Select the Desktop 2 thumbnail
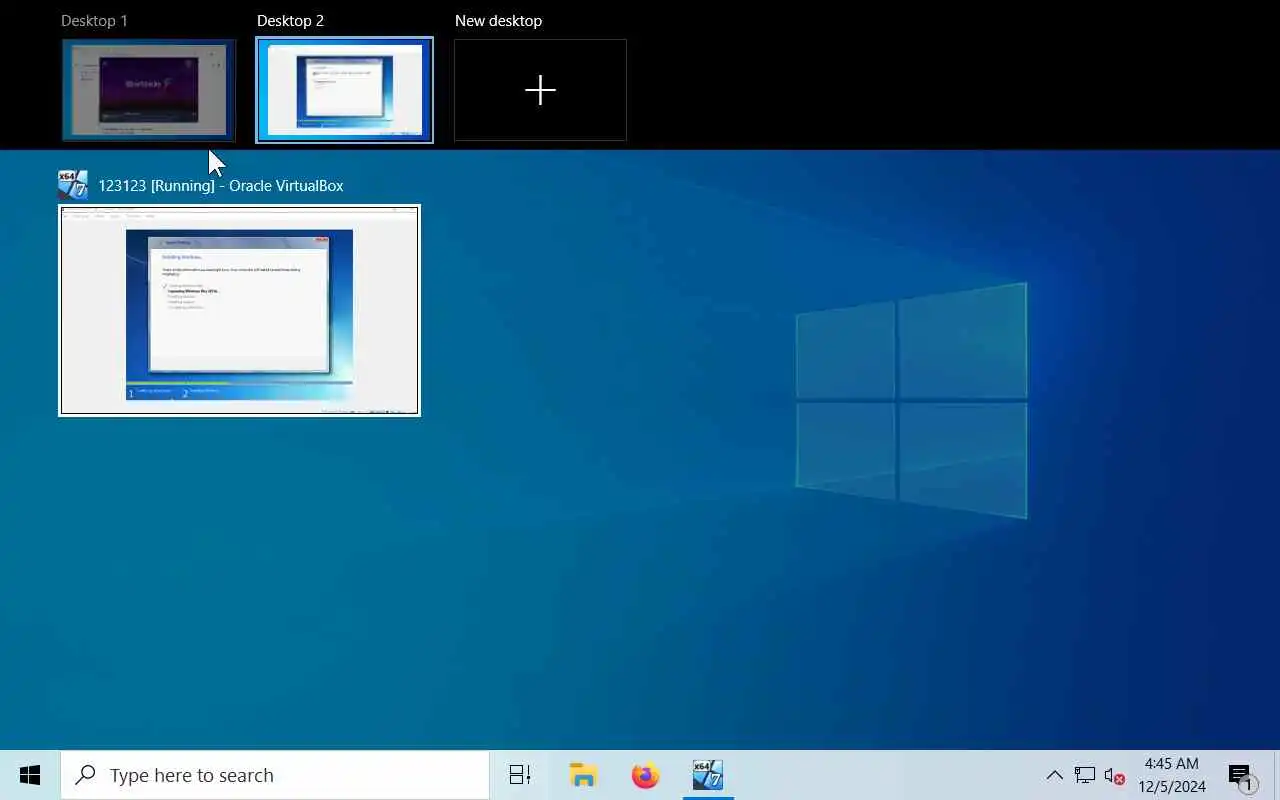The height and width of the screenshot is (800, 1280). point(345,90)
